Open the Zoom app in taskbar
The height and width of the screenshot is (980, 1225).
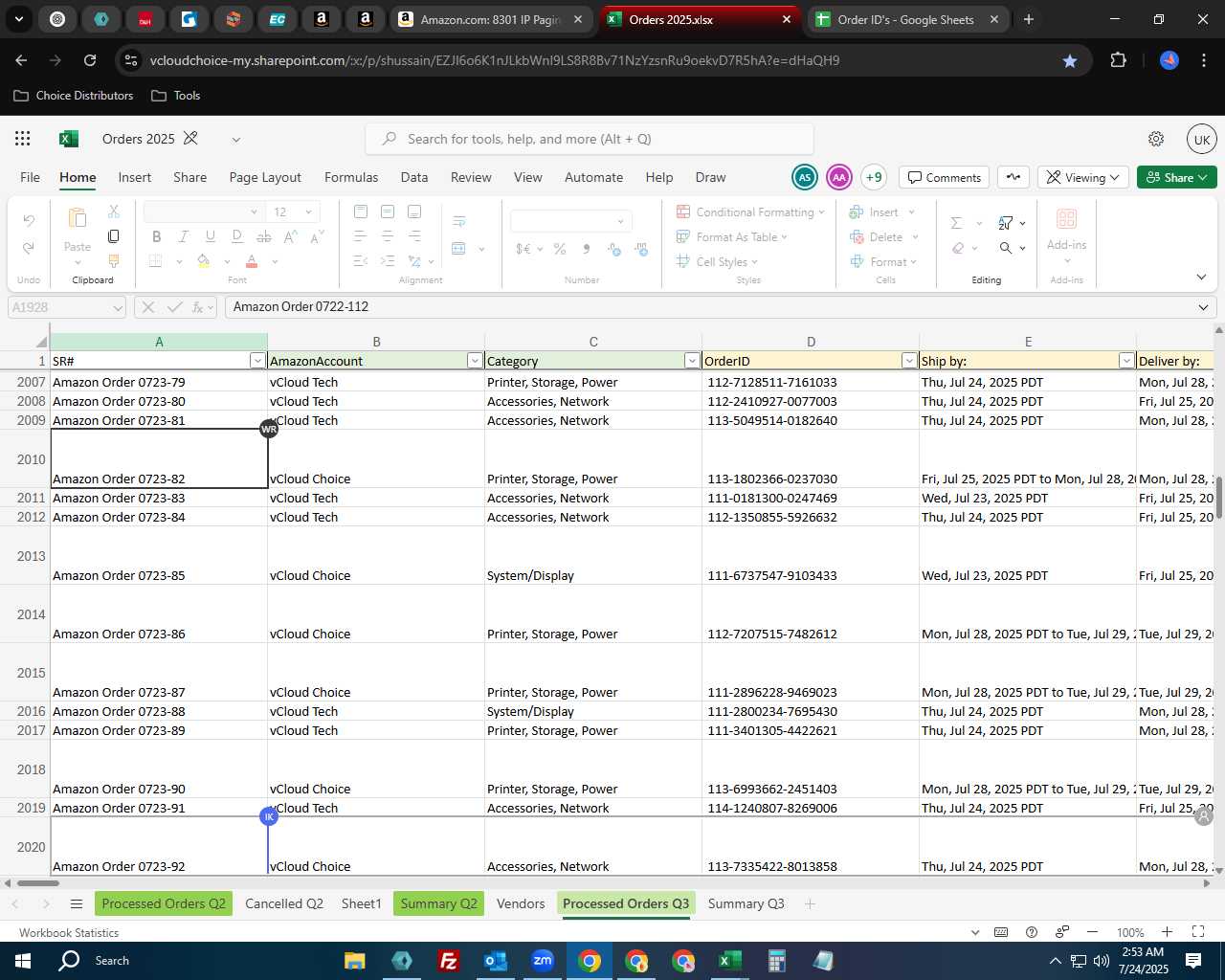coord(543,961)
